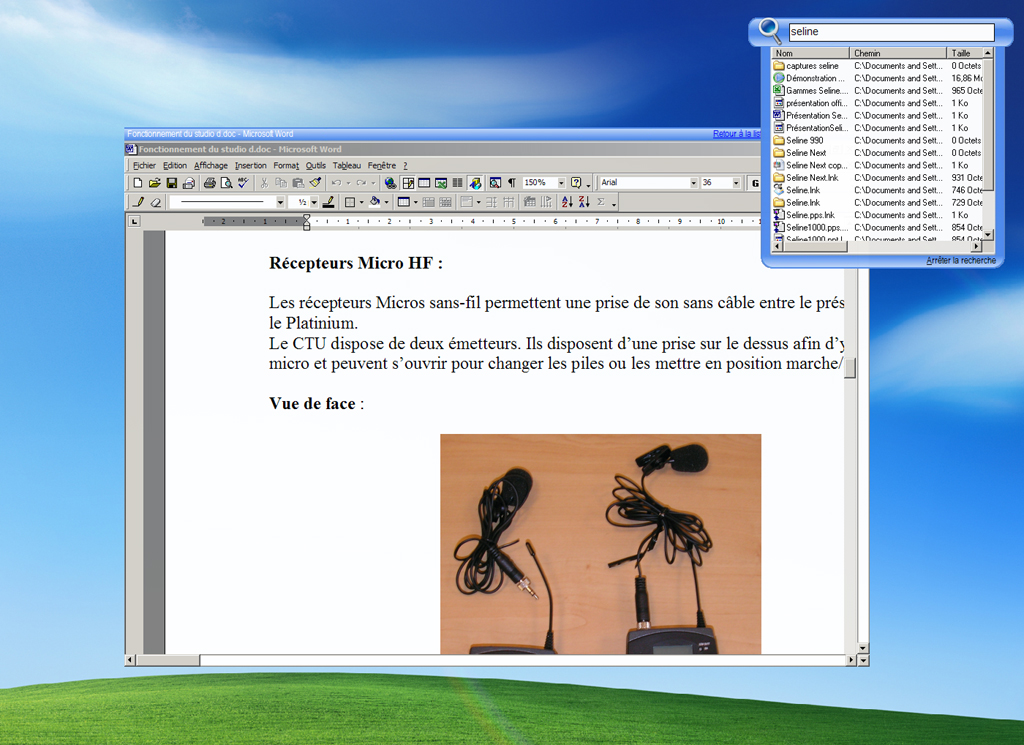Toggle the Document Map view

[495, 183]
